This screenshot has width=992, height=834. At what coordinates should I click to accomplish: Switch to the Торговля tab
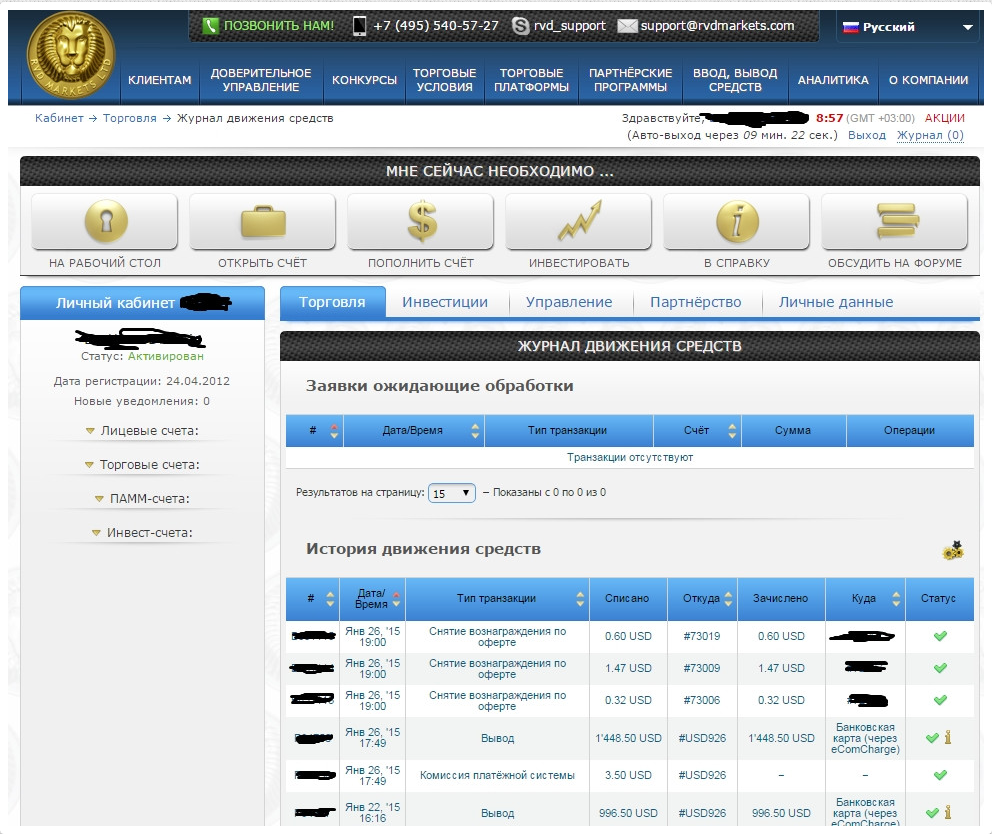[x=332, y=302]
